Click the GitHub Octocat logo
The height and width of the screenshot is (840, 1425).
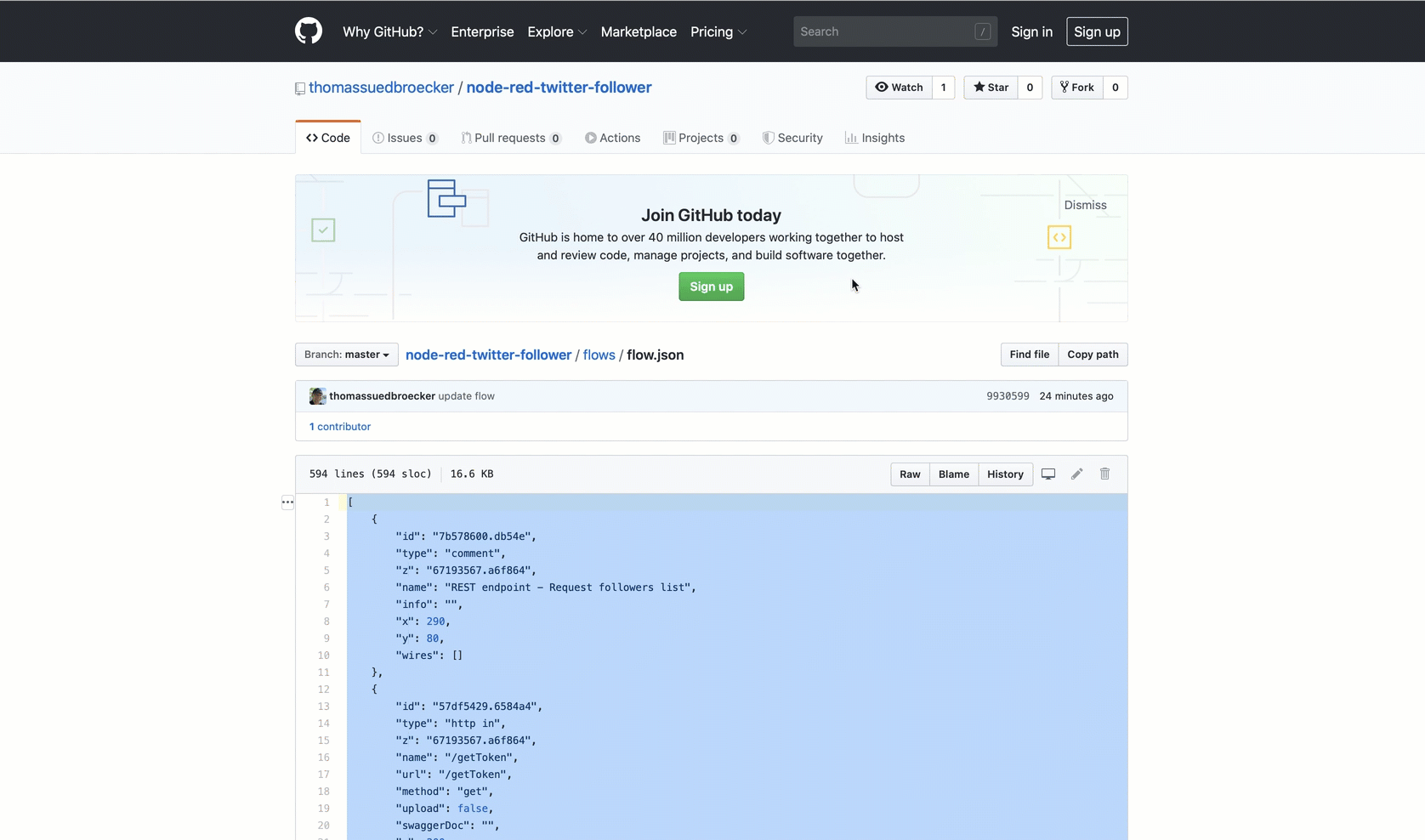(309, 31)
